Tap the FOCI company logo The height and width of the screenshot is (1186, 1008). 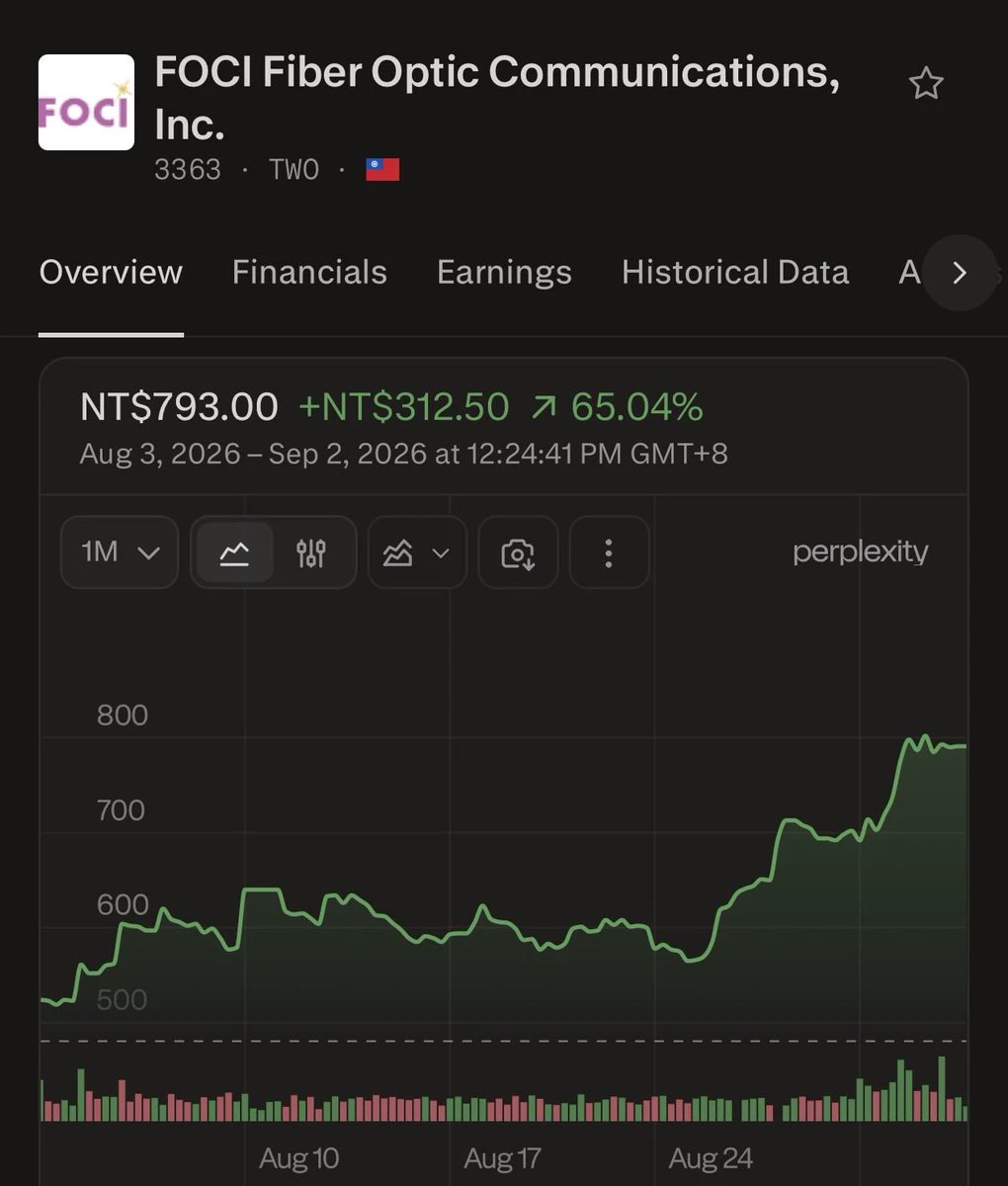(86, 102)
